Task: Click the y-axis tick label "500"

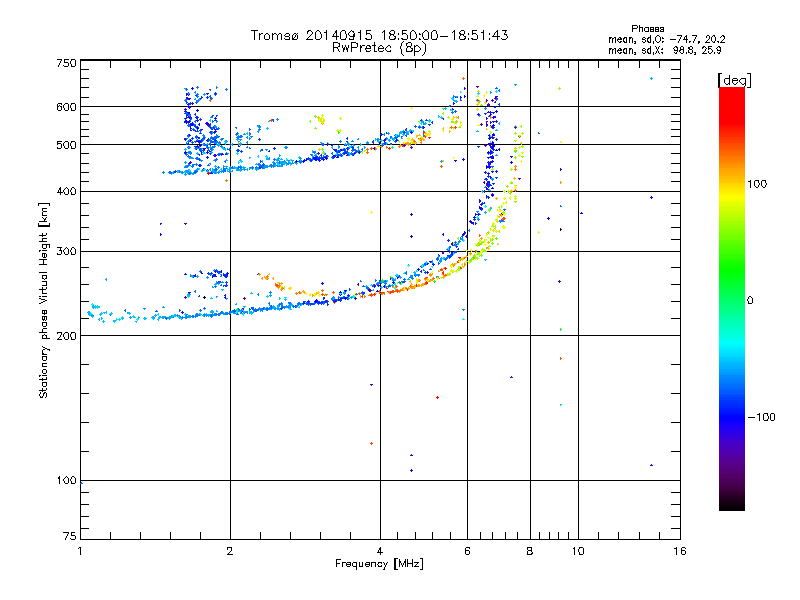Action: click(x=66, y=145)
